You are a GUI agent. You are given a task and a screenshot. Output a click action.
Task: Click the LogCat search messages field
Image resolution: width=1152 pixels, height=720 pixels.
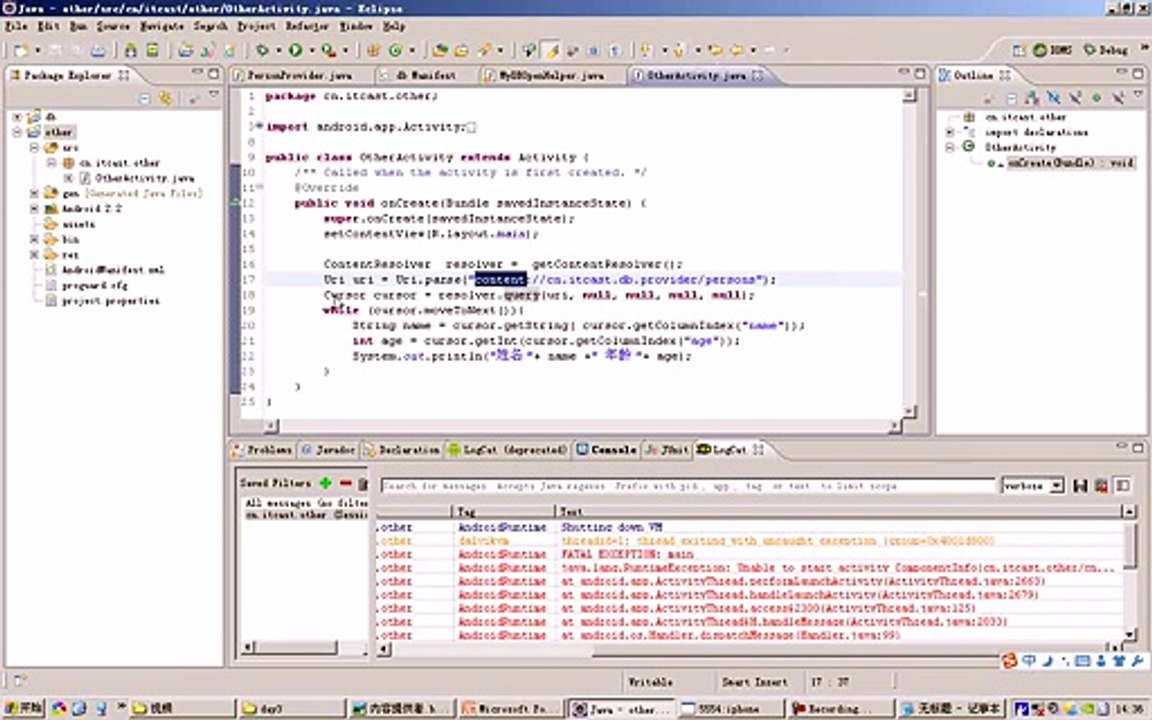[688, 486]
